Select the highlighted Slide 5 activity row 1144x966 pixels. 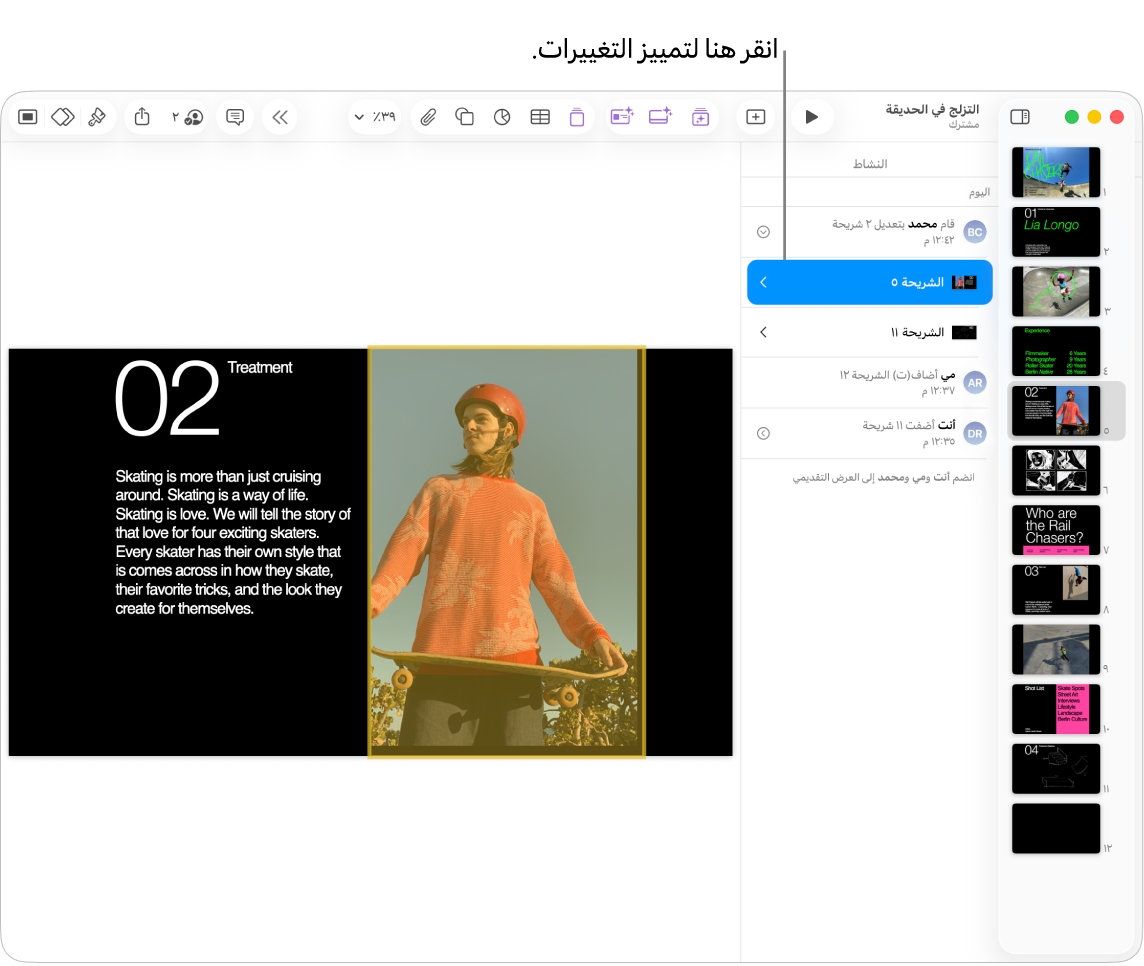(870, 282)
